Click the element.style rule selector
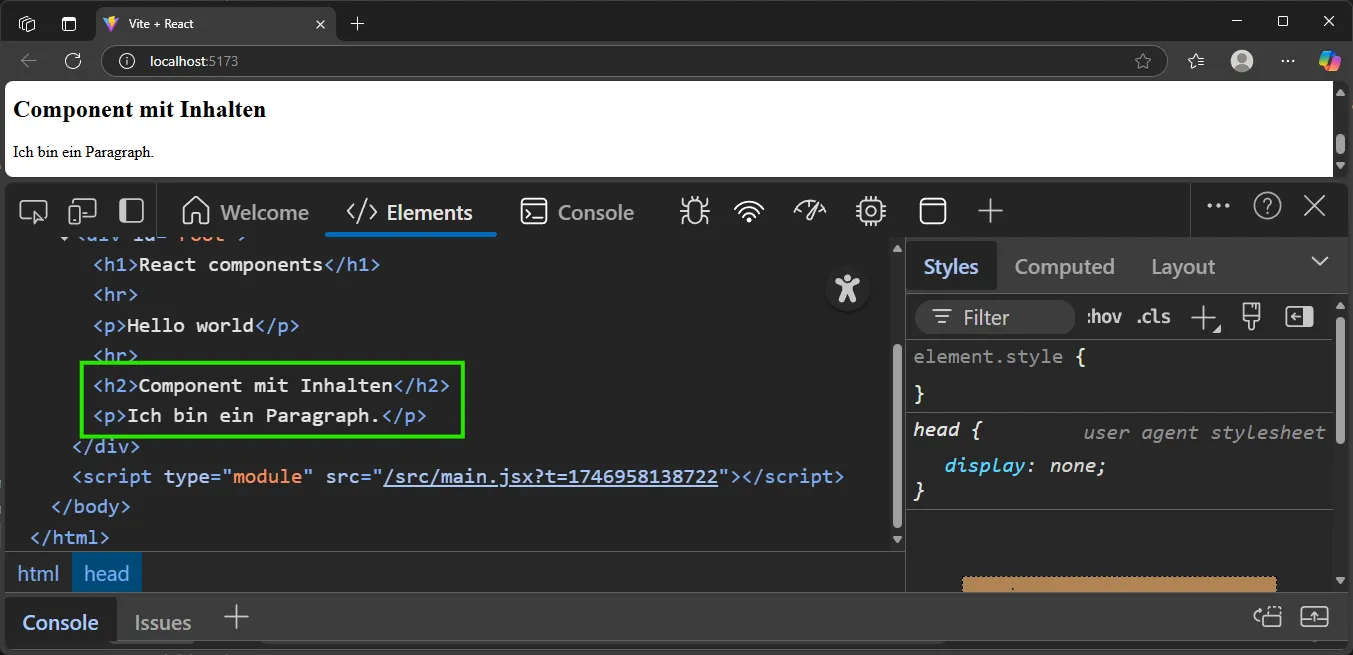This screenshot has width=1353, height=655. click(x=988, y=357)
